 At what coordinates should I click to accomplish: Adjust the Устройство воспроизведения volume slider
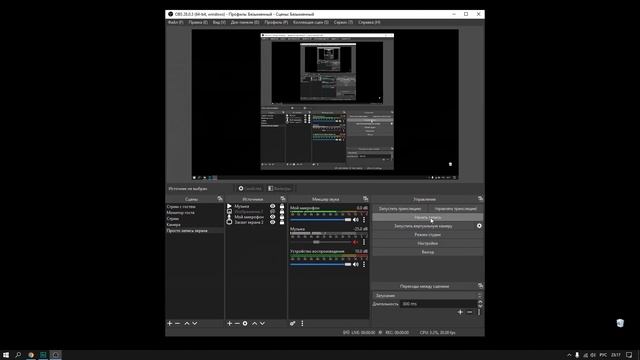coord(320,264)
